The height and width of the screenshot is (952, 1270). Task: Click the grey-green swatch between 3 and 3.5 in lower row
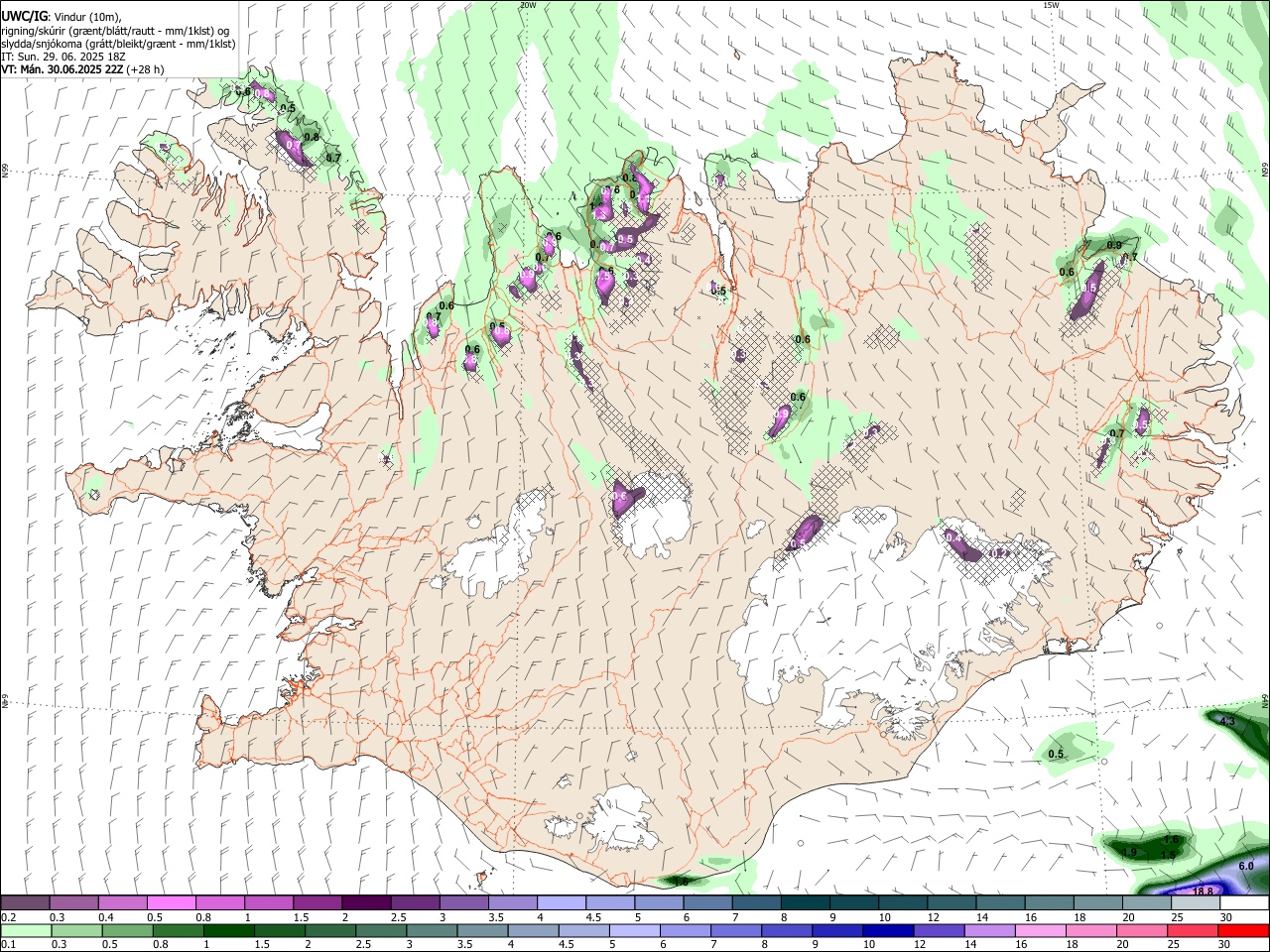(x=432, y=931)
